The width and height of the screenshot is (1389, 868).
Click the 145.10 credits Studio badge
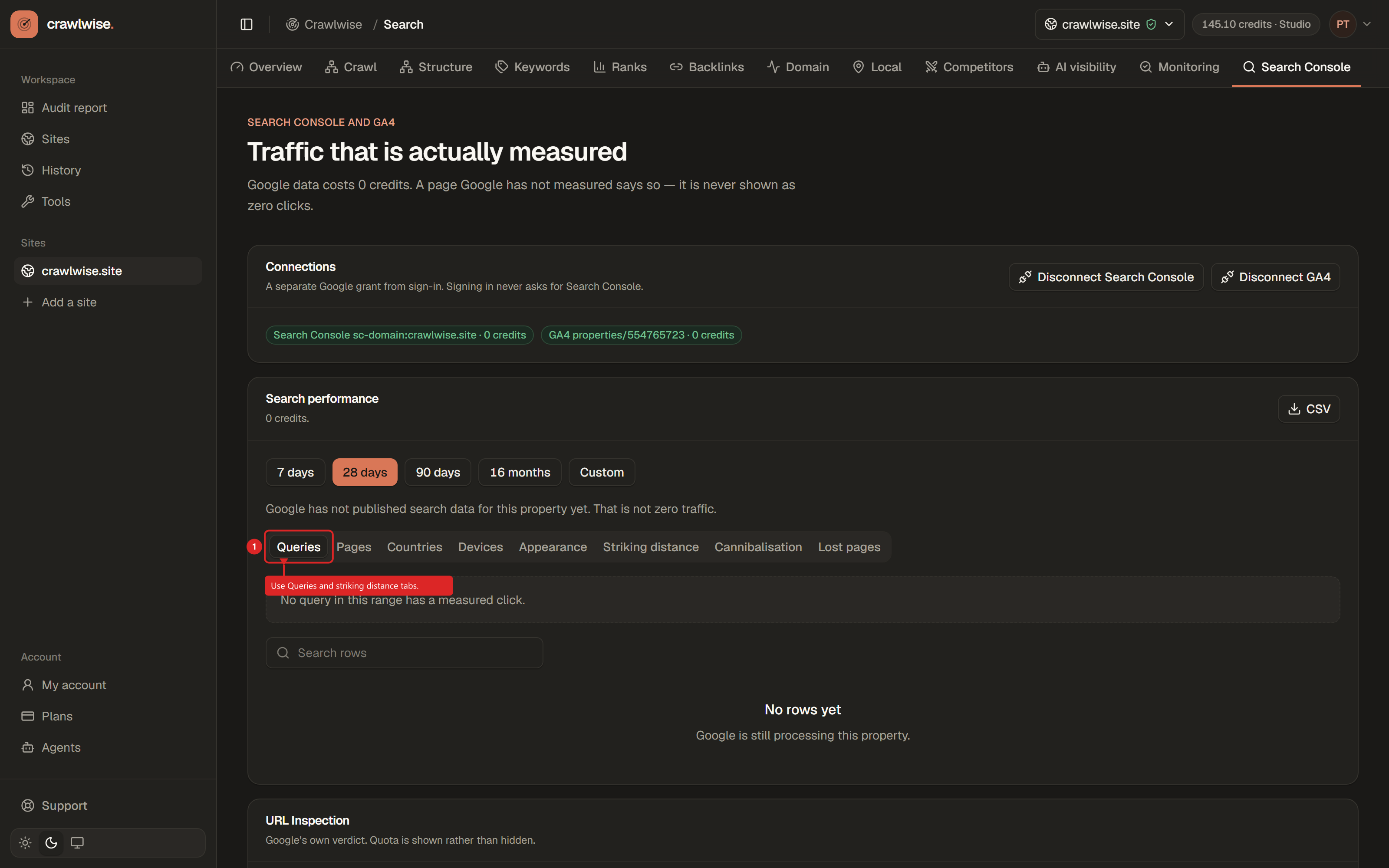pyautogui.click(x=1256, y=24)
